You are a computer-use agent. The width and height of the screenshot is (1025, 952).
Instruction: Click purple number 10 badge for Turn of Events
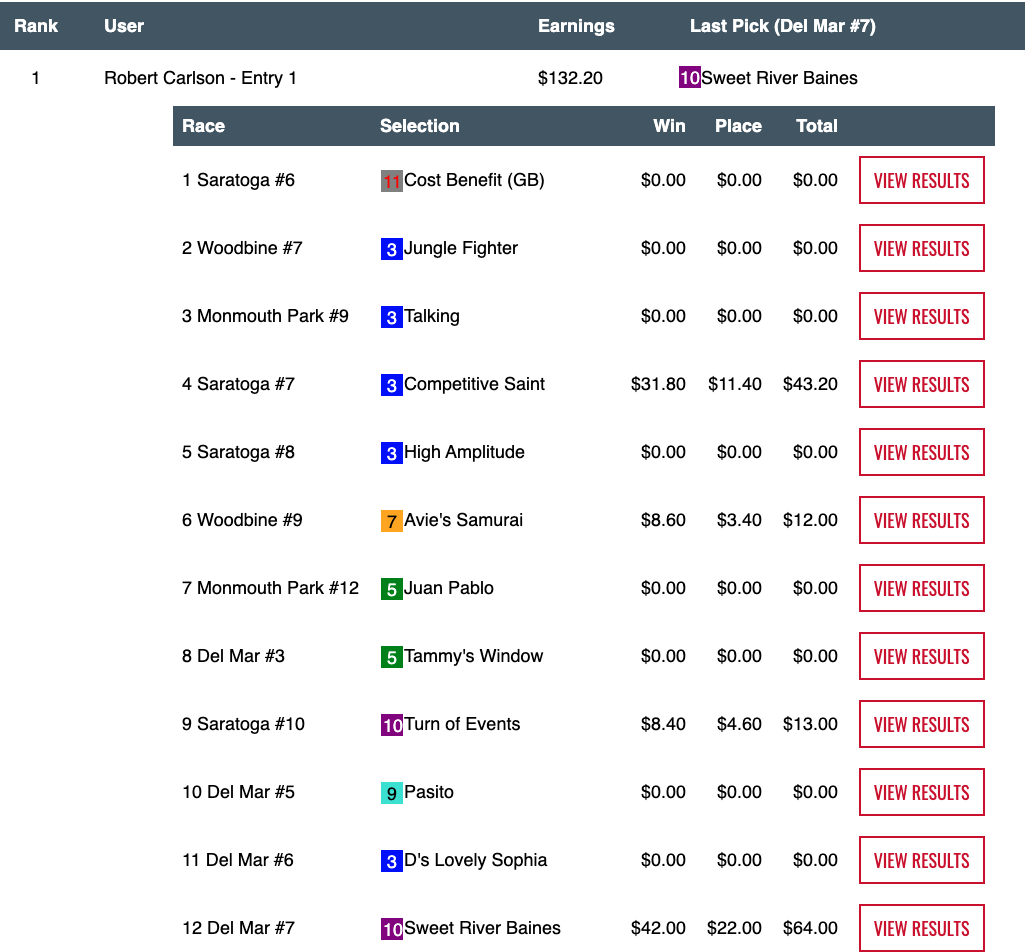click(391, 725)
